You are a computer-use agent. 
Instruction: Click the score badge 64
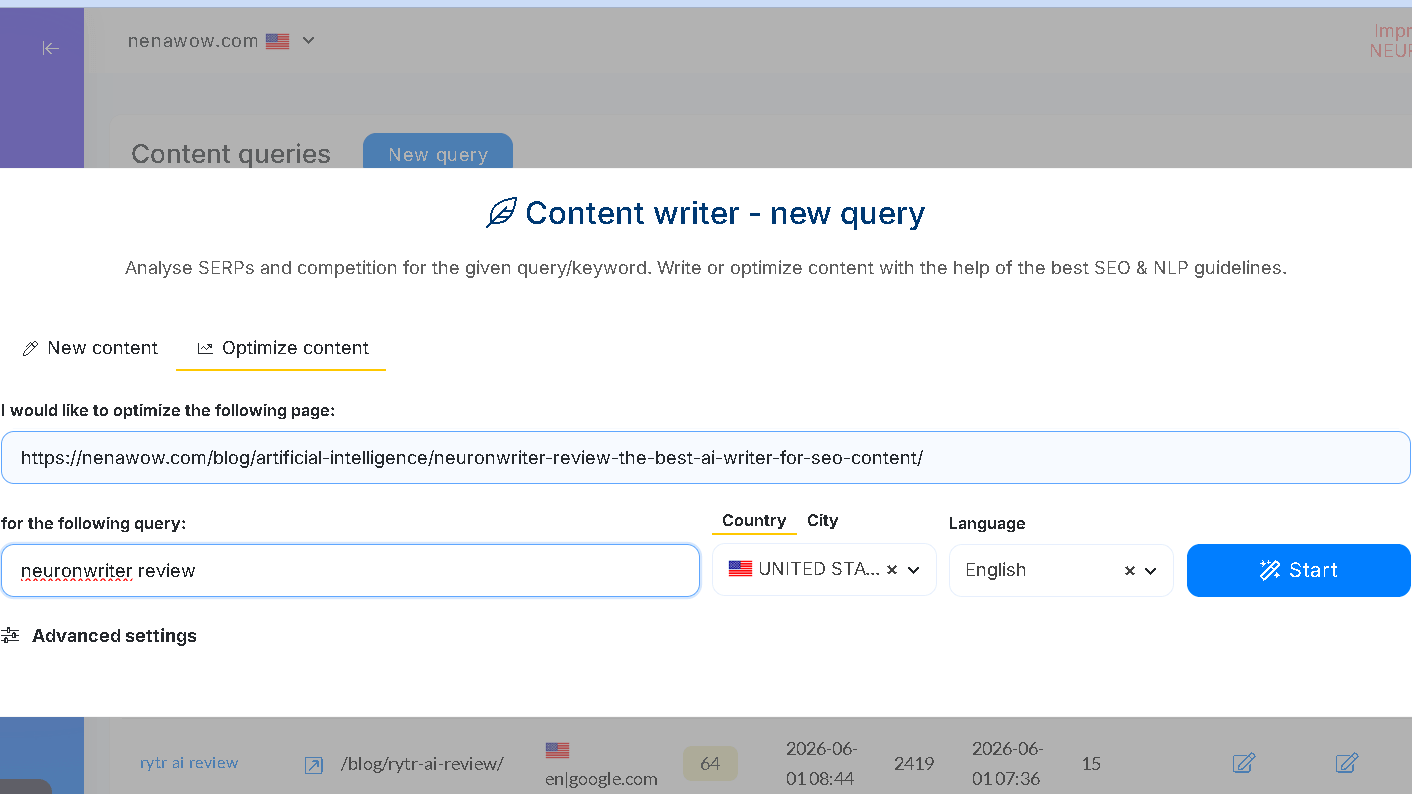pyautogui.click(x=710, y=764)
